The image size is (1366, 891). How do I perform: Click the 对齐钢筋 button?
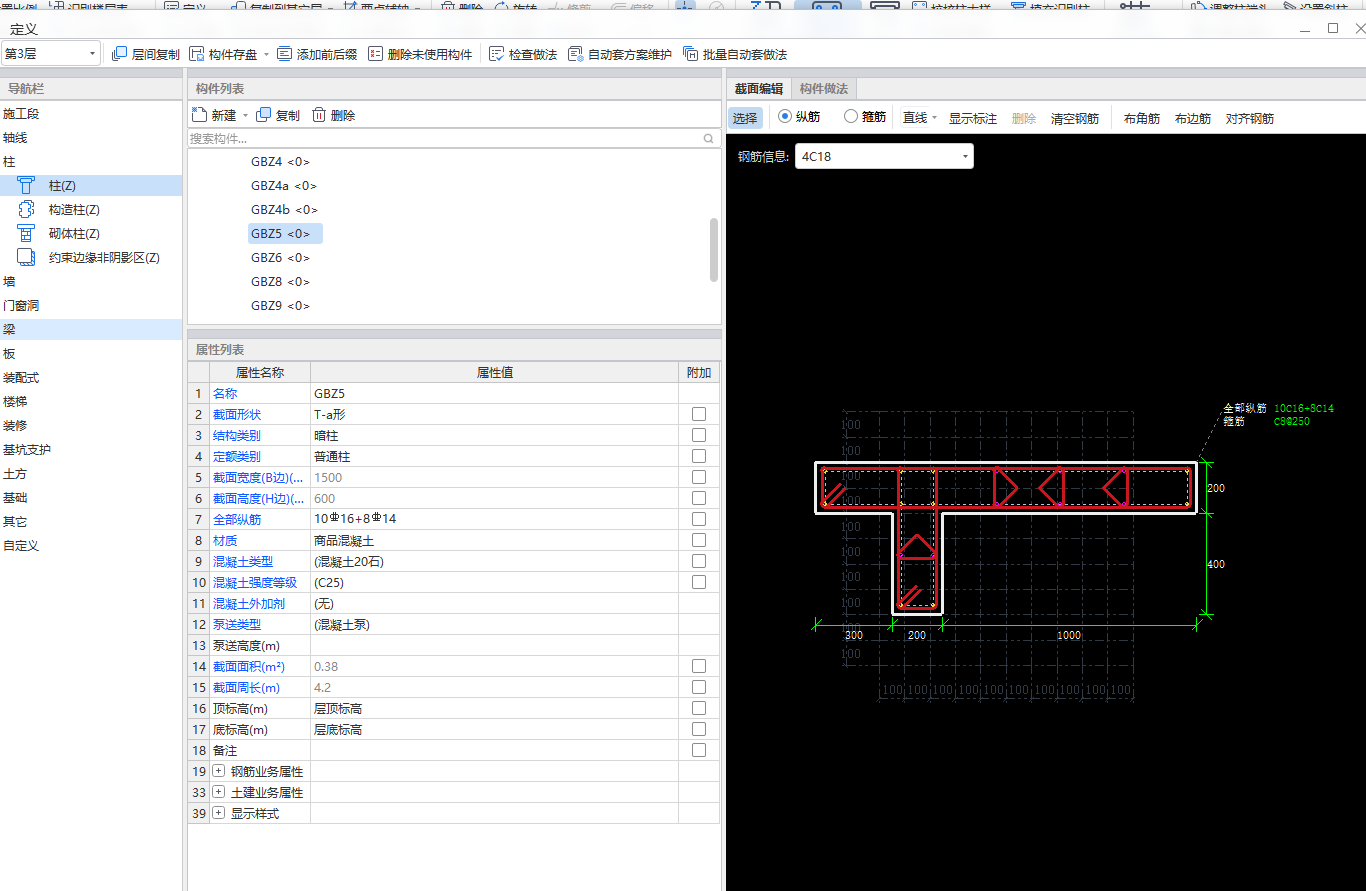1250,118
